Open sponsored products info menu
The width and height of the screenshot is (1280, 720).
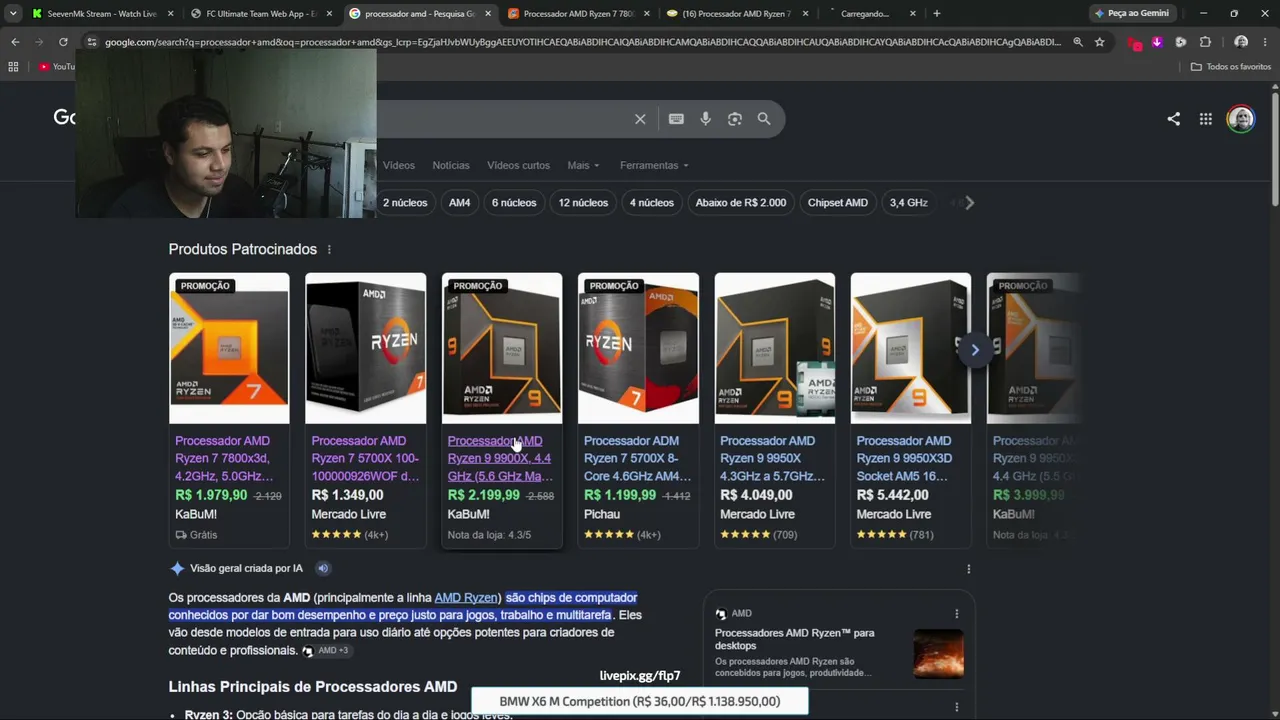[329, 249]
